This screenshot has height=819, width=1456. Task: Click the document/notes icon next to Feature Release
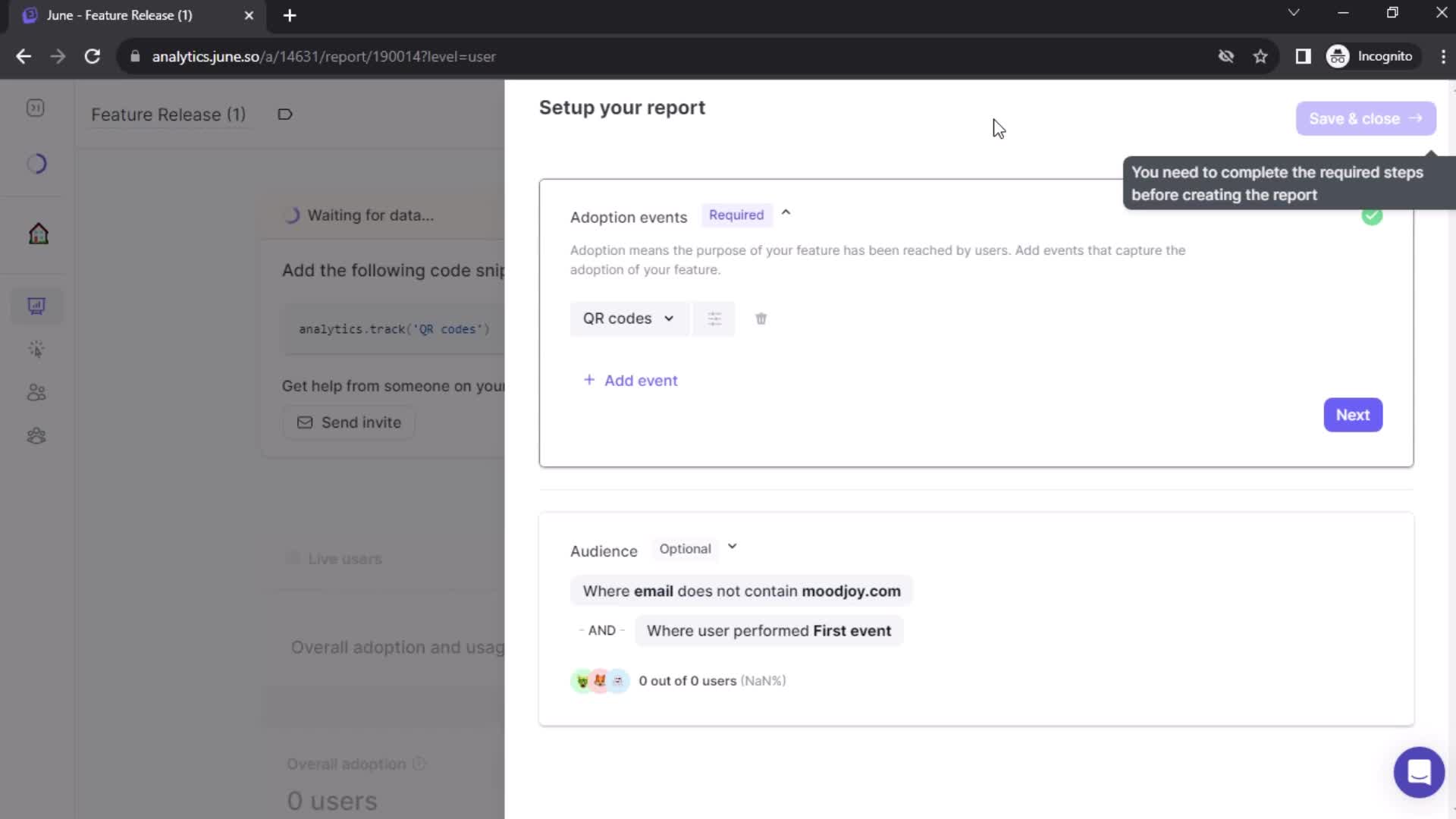coord(286,114)
